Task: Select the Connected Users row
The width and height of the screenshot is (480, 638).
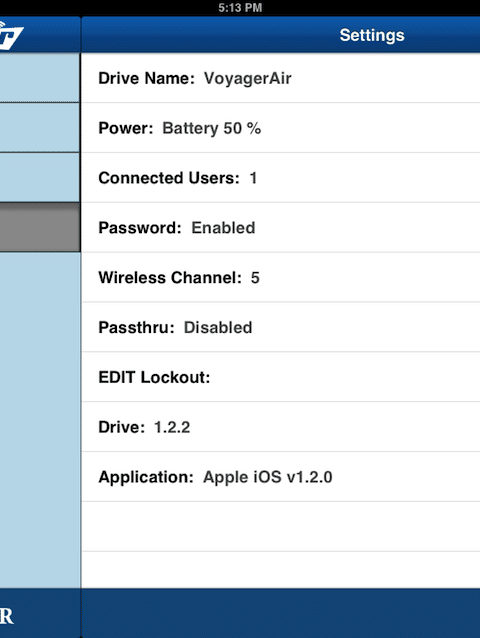Action: tap(281, 178)
